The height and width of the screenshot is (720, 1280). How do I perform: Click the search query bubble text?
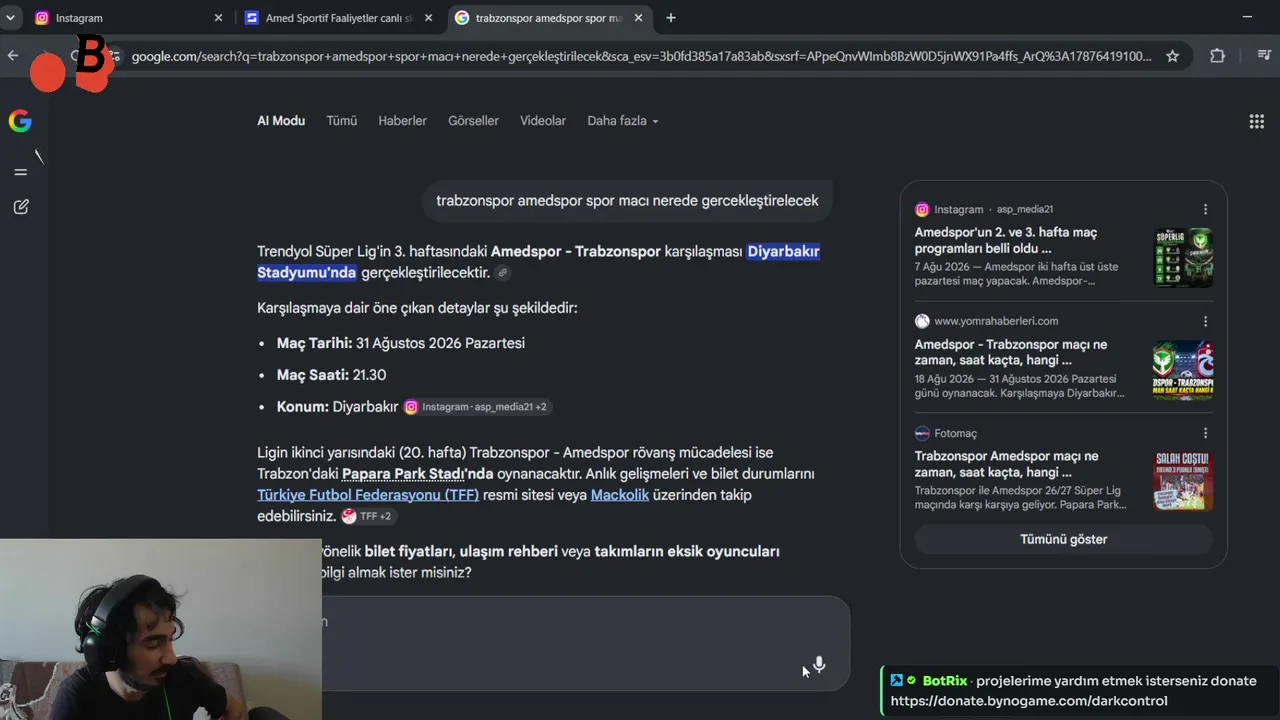[x=627, y=201]
